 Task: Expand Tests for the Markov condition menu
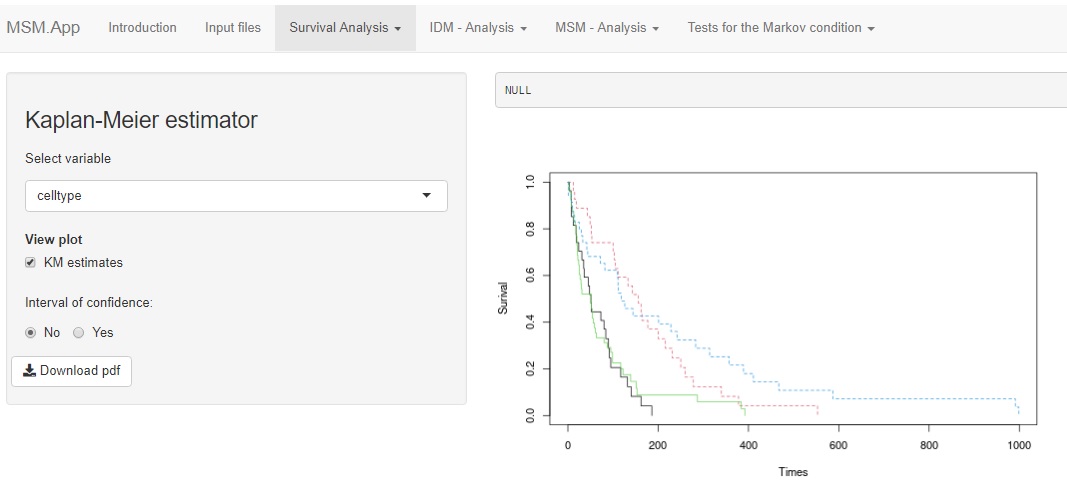(781, 28)
